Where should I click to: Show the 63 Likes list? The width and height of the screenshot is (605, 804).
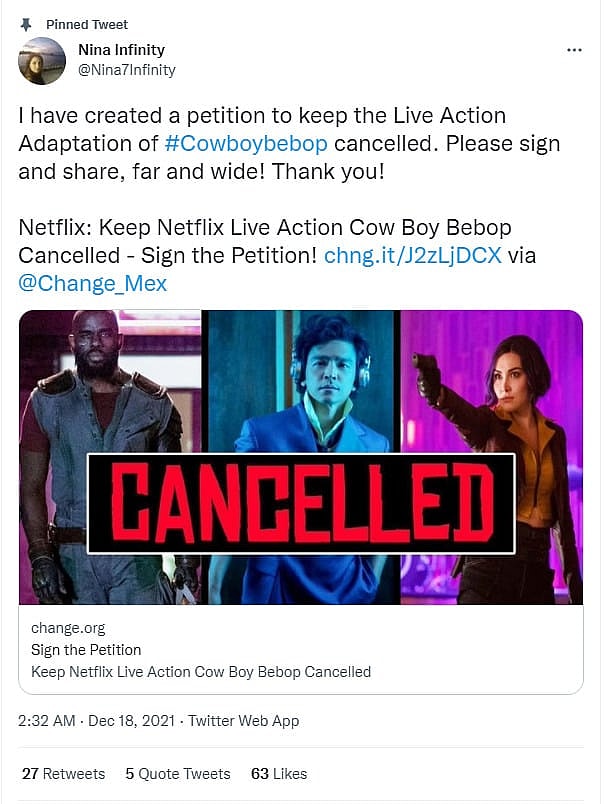pyautogui.click(x=279, y=773)
